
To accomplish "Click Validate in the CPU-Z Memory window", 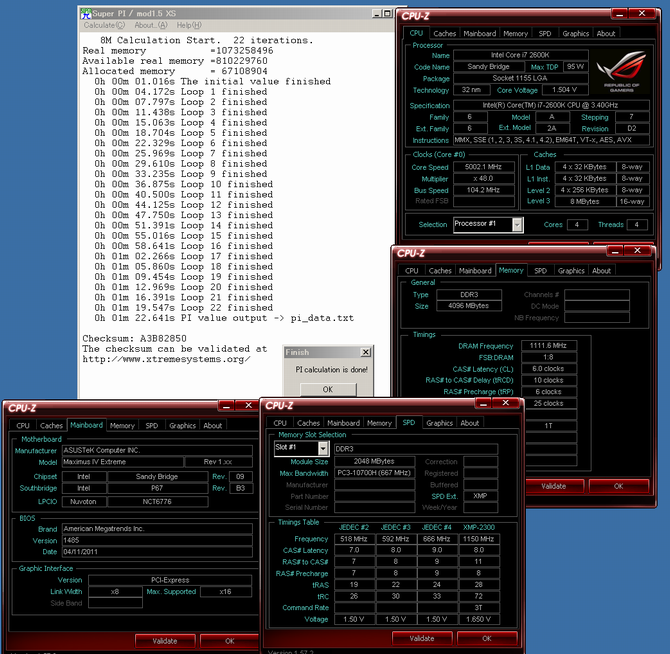I will coord(553,486).
